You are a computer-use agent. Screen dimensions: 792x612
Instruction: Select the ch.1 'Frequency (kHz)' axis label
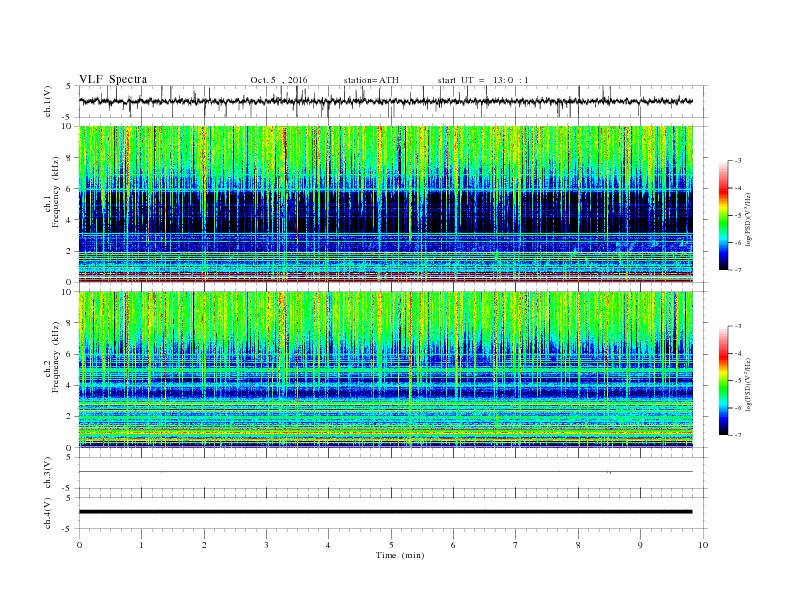point(56,192)
